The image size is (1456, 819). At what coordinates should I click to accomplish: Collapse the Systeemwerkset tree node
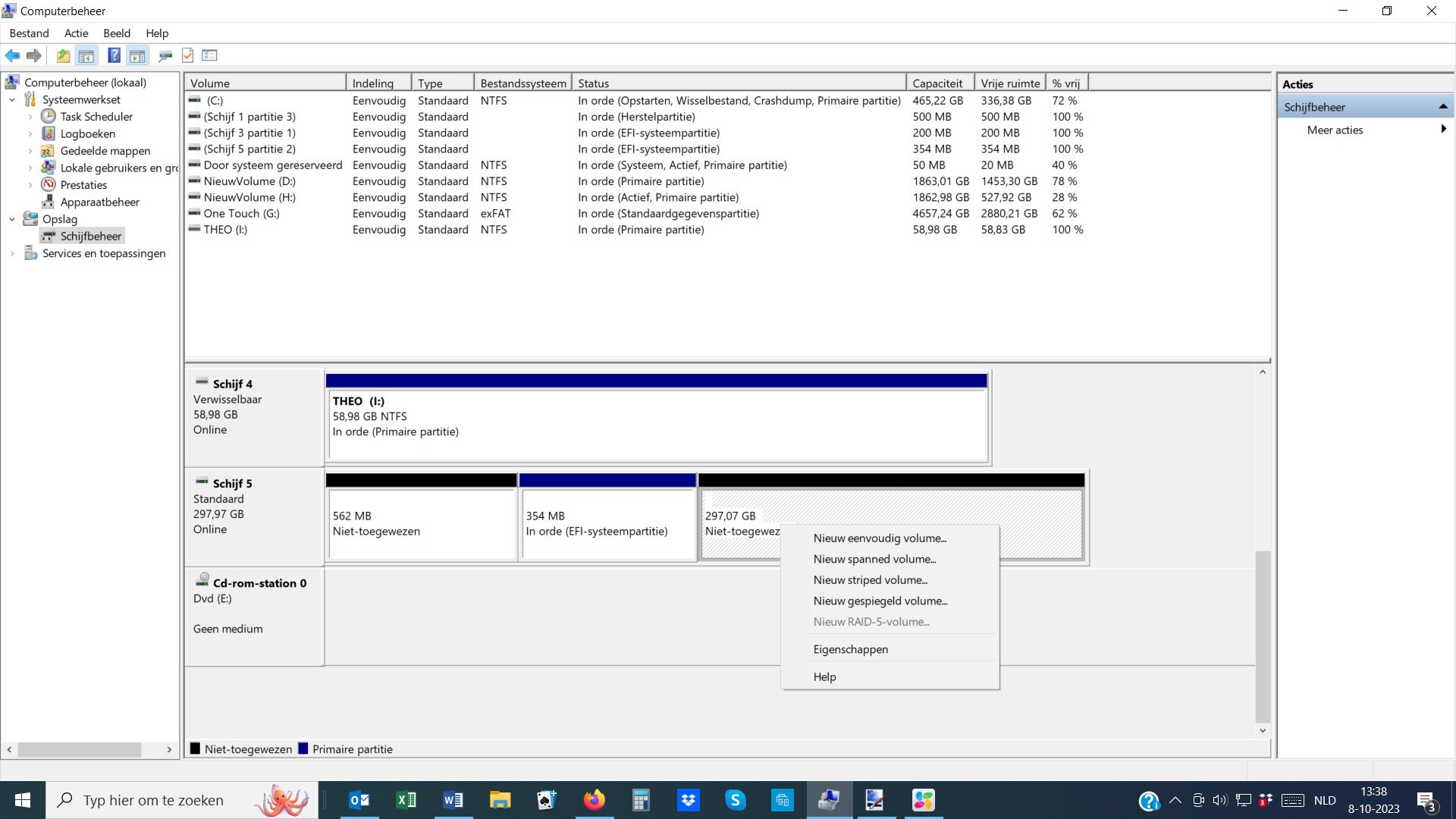(12, 99)
